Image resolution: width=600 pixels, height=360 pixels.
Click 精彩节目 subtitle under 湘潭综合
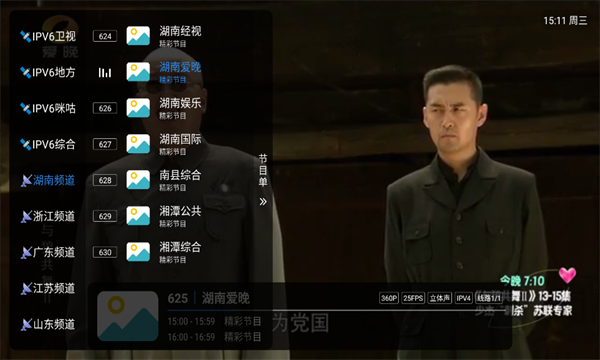(x=173, y=260)
